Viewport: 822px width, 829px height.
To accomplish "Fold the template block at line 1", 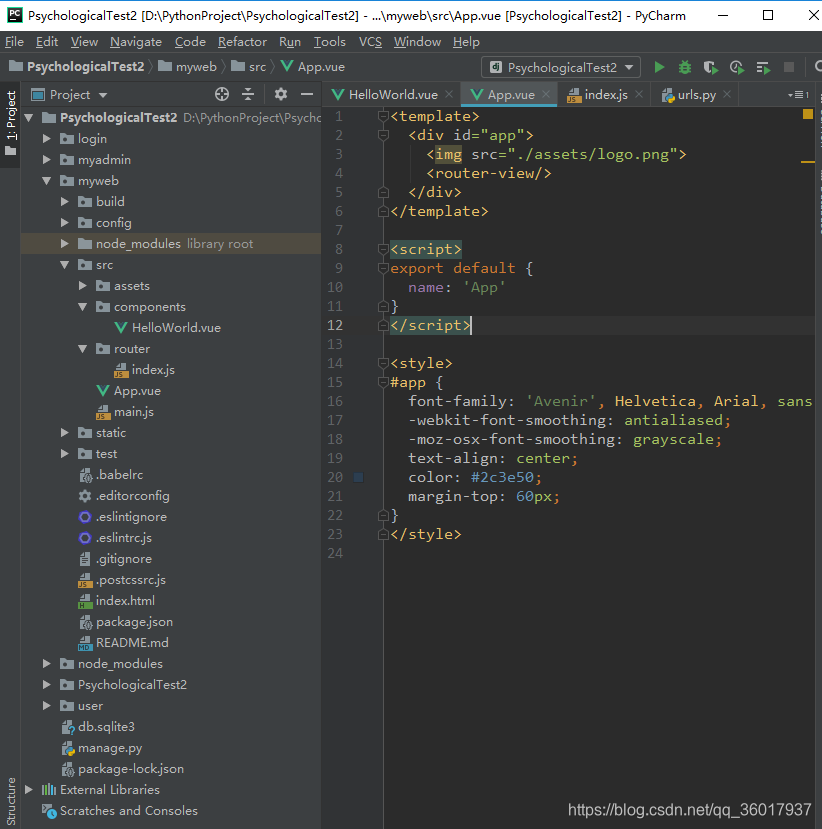I will click(383, 116).
